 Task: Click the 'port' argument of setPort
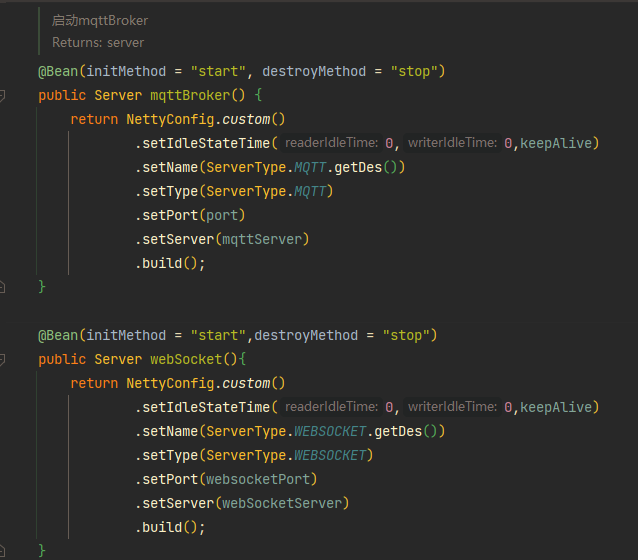point(222,215)
